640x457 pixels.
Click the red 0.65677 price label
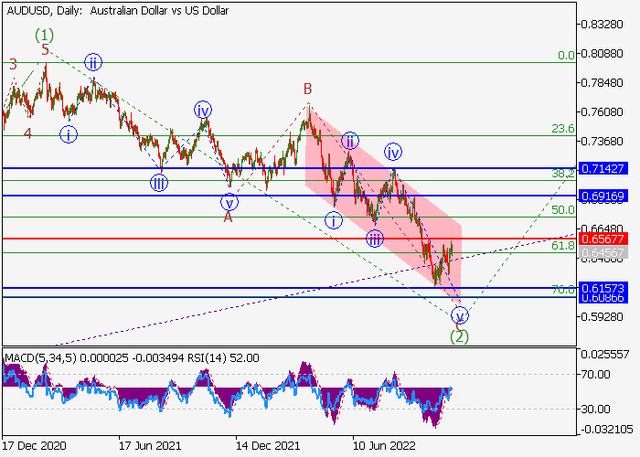tap(609, 239)
